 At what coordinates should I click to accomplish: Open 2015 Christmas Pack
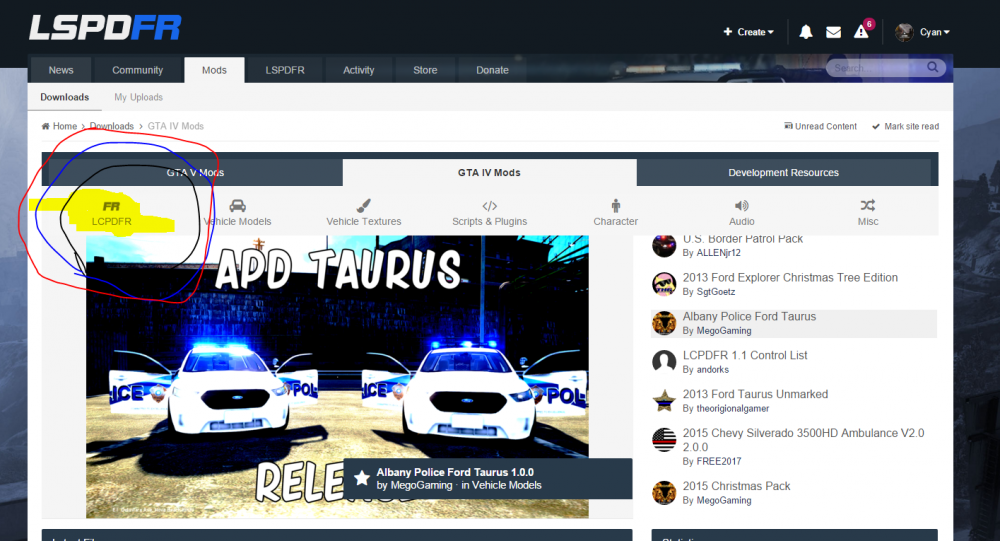coord(737,486)
